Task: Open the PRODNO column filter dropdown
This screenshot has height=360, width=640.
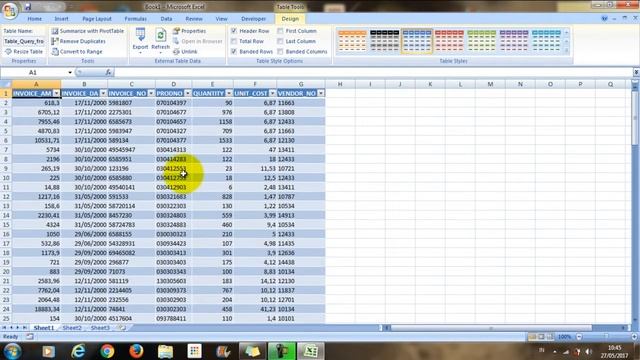Action: 188,93
